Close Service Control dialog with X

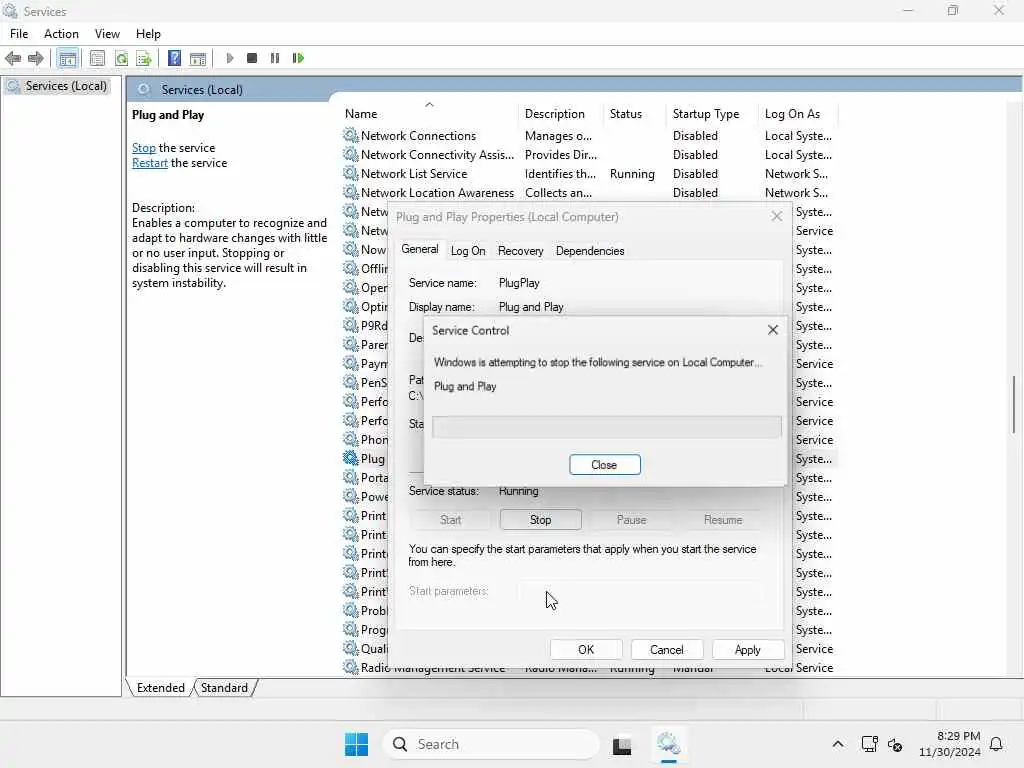773,330
